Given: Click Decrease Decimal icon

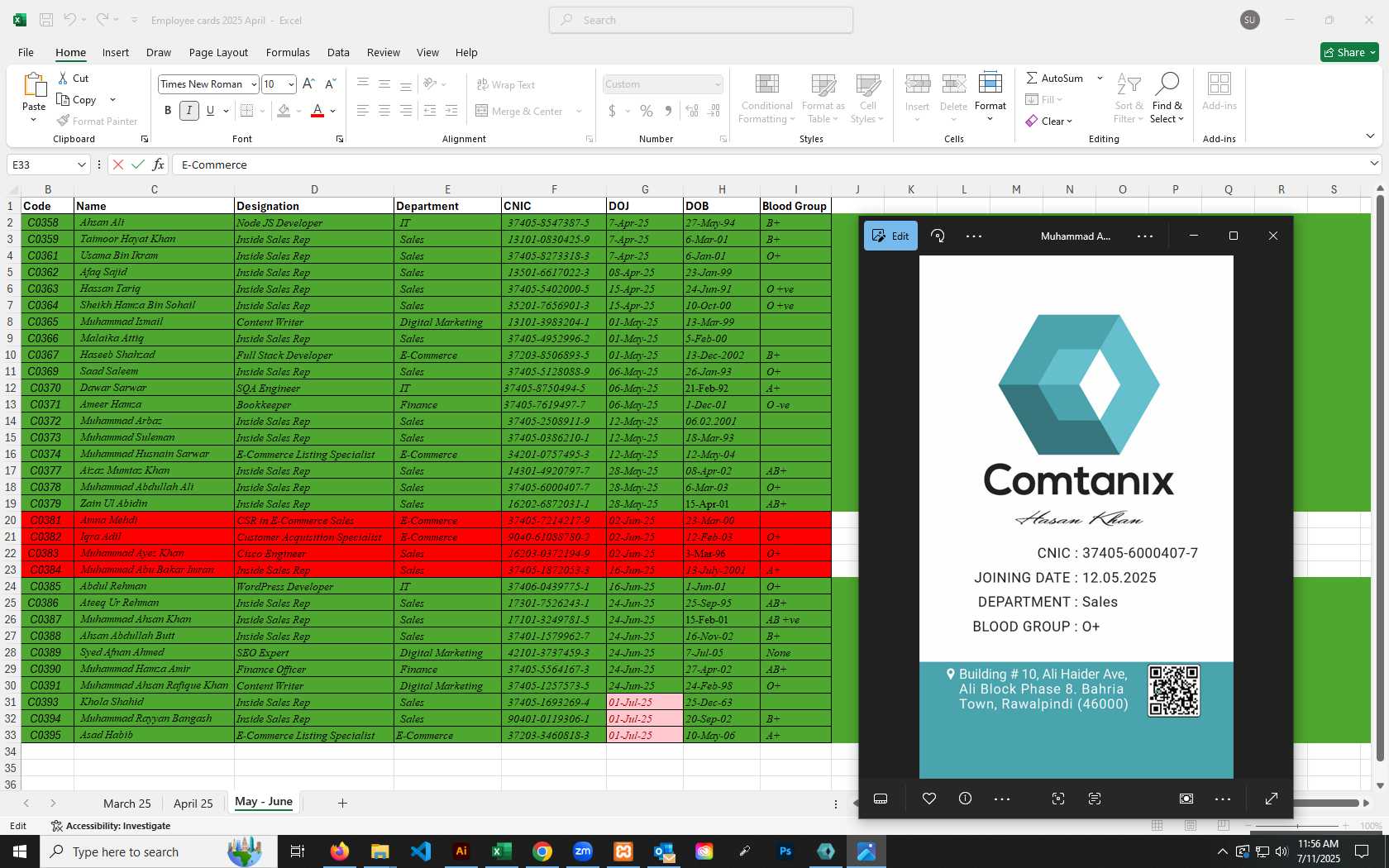Looking at the screenshot, I should pyautogui.click(x=714, y=111).
